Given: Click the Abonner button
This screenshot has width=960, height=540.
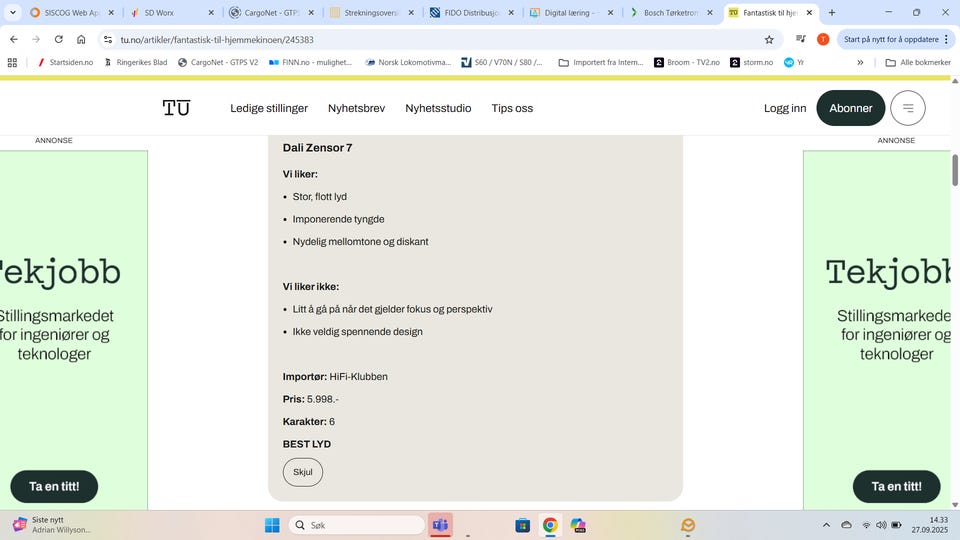Looking at the screenshot, I should [x=850, y=108].
